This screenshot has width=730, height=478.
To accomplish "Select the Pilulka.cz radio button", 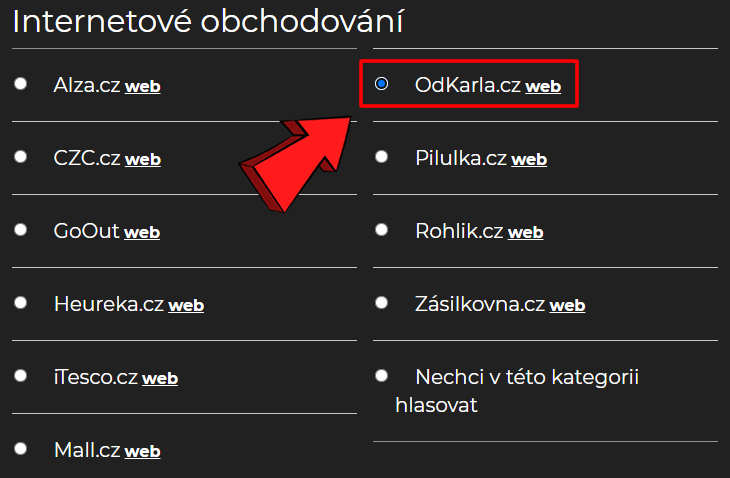I will click(381, 157).
